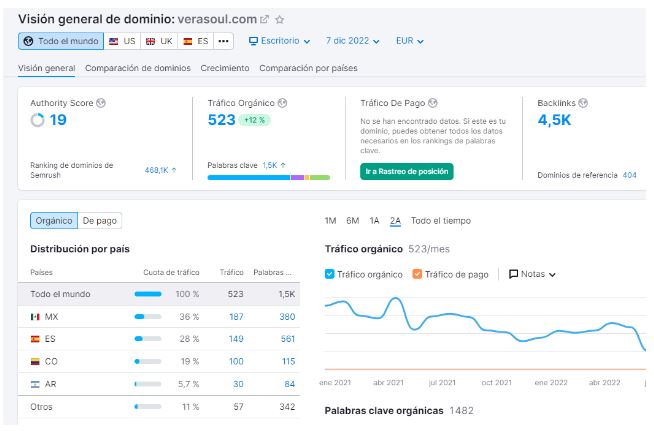Select 1M time range
The height and width of the screenshot is (431, 654).
[x=330, y=221]
